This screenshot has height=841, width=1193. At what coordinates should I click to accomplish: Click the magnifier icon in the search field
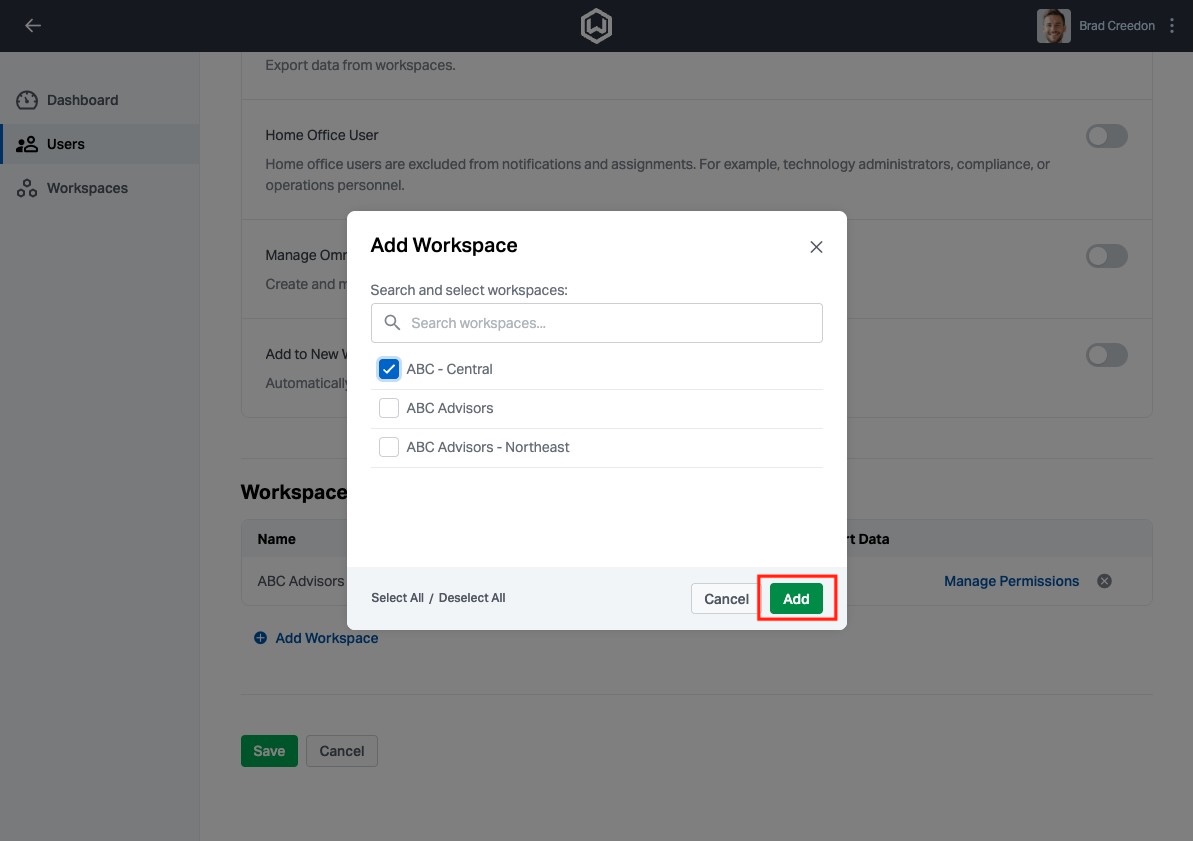392,322
